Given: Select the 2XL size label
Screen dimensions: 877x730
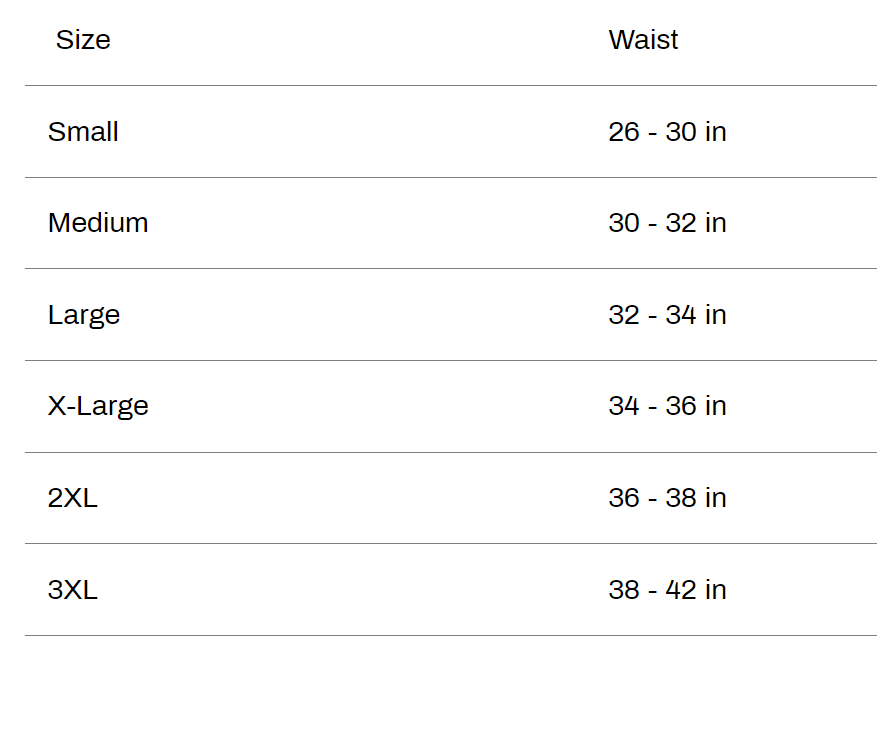Looking at the screenshot, I should 73,498.
